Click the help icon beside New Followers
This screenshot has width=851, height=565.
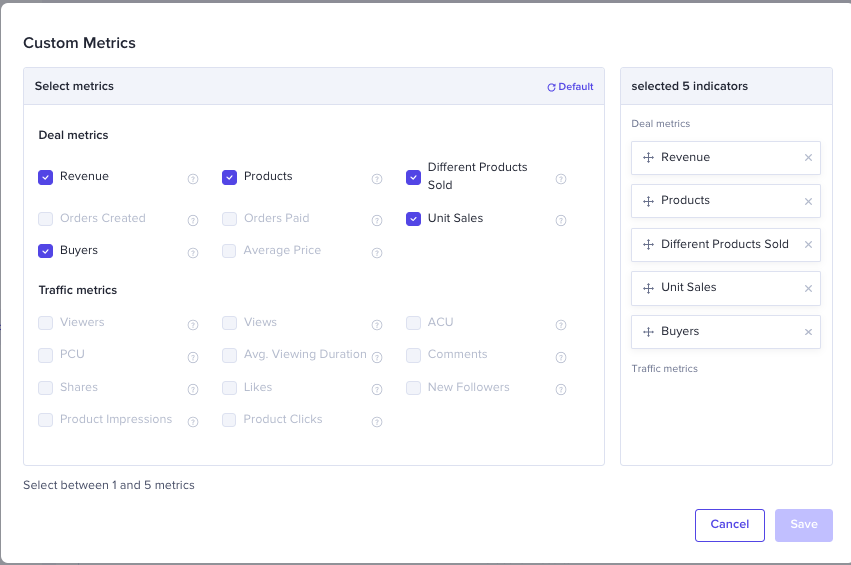pos(561,390)
